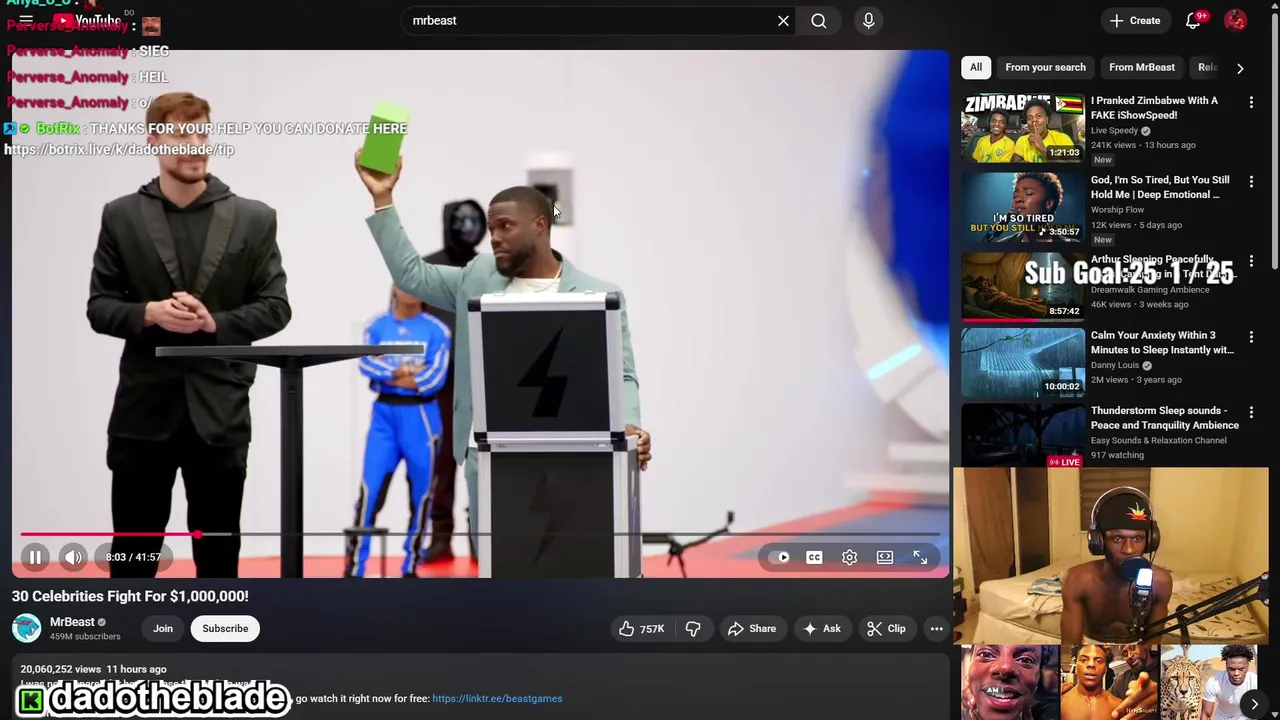Open Calm Your Anxiety rain video thumbnail

point(1023,362)
